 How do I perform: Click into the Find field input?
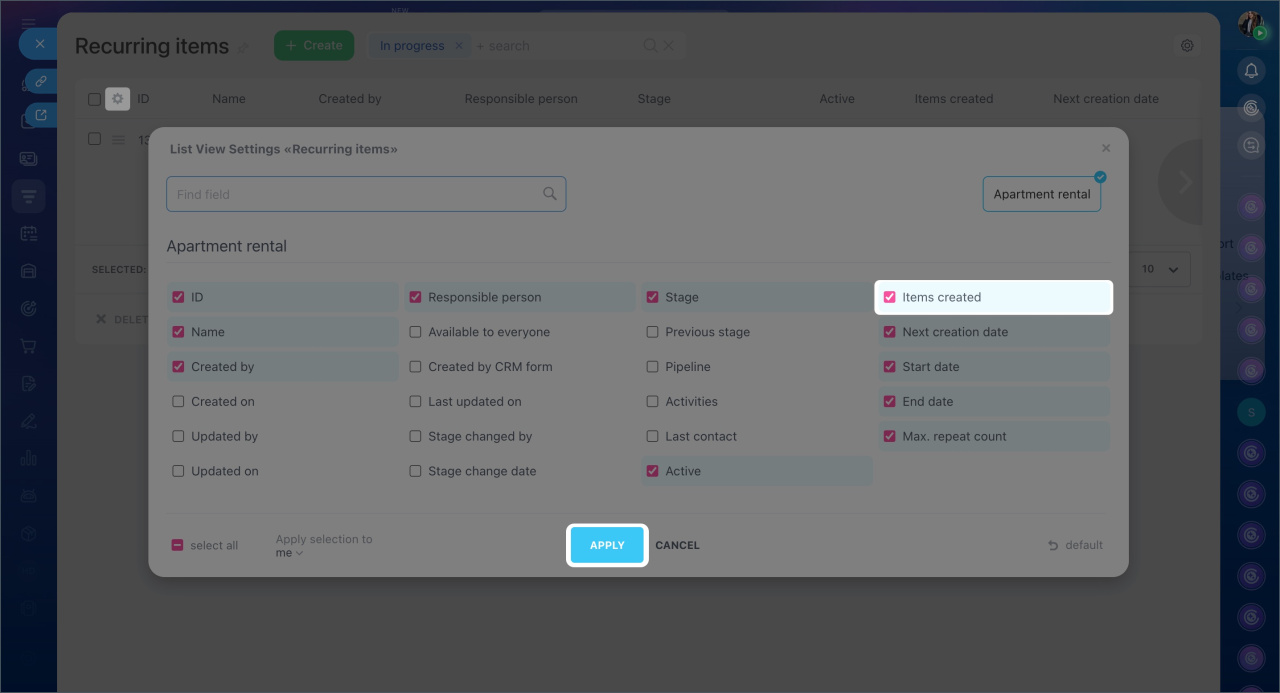(x=355, y=194)
